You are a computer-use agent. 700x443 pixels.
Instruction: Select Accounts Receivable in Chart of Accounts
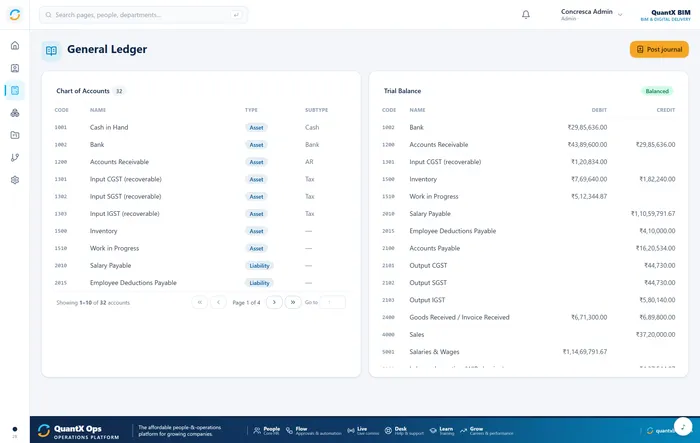pyautogui.click(x=200, y=162)
